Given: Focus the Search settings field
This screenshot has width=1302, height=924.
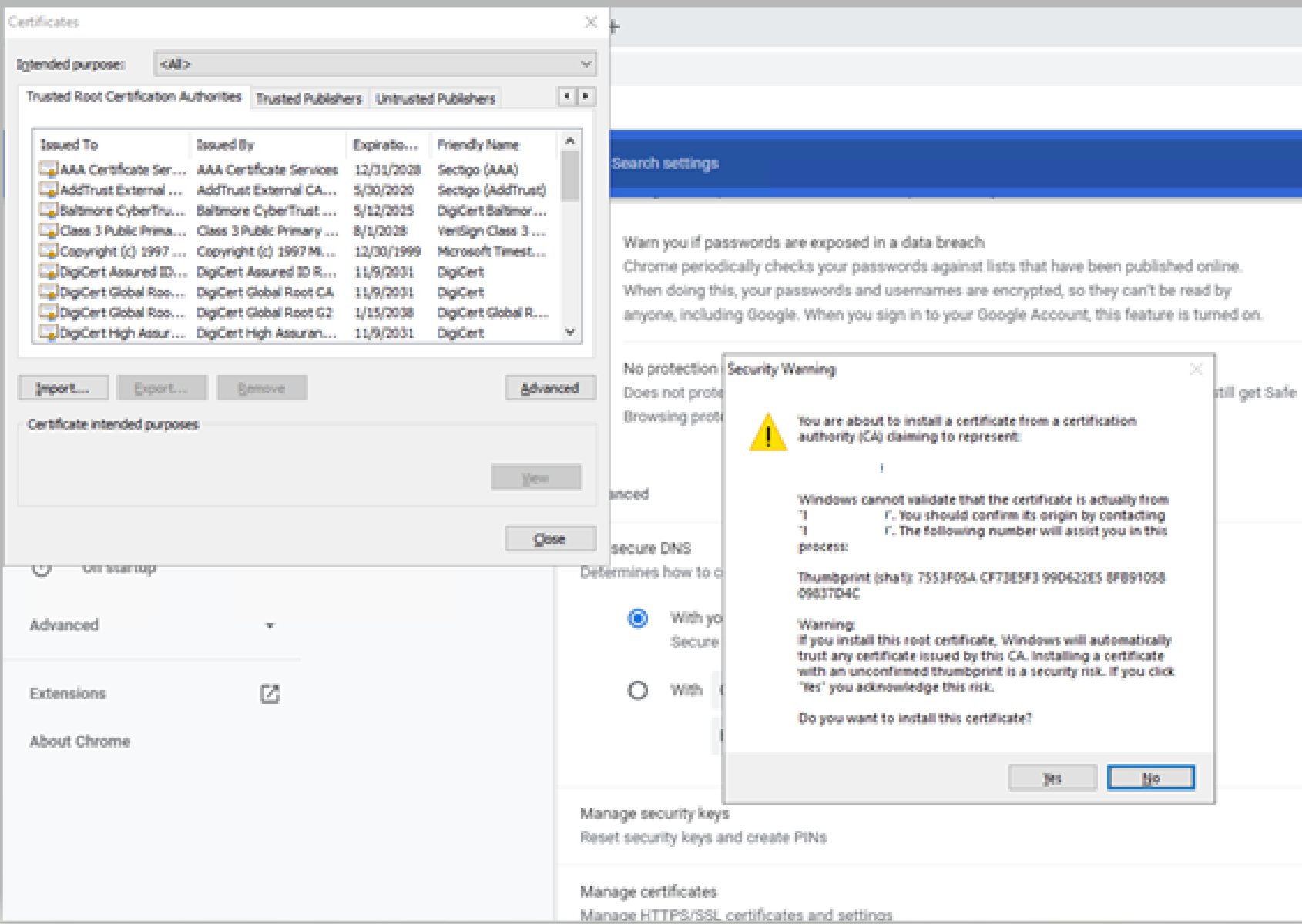Looking at the screenshot, I should [x=955, y=163].
